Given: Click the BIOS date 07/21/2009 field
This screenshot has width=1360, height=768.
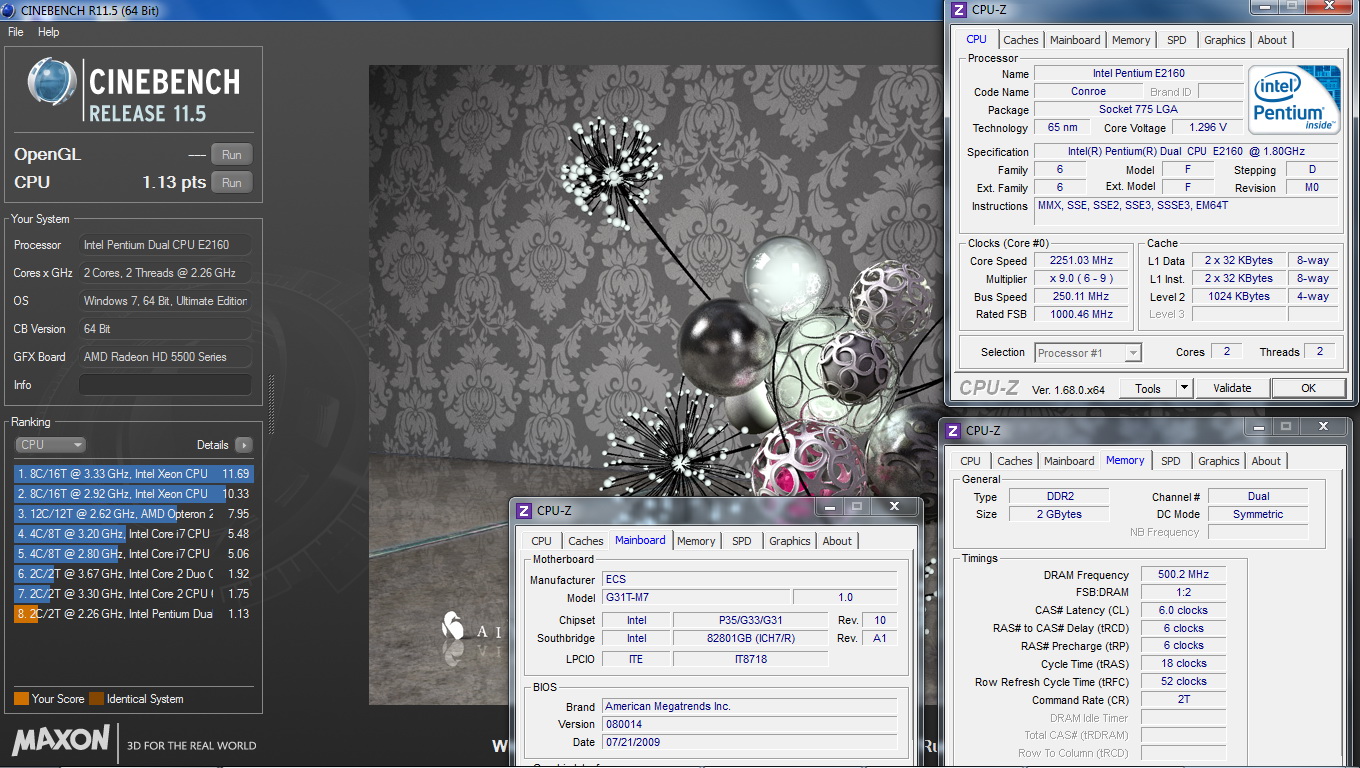Looking at the screenshot, I should pyautogui.click(x=750, y=742).
